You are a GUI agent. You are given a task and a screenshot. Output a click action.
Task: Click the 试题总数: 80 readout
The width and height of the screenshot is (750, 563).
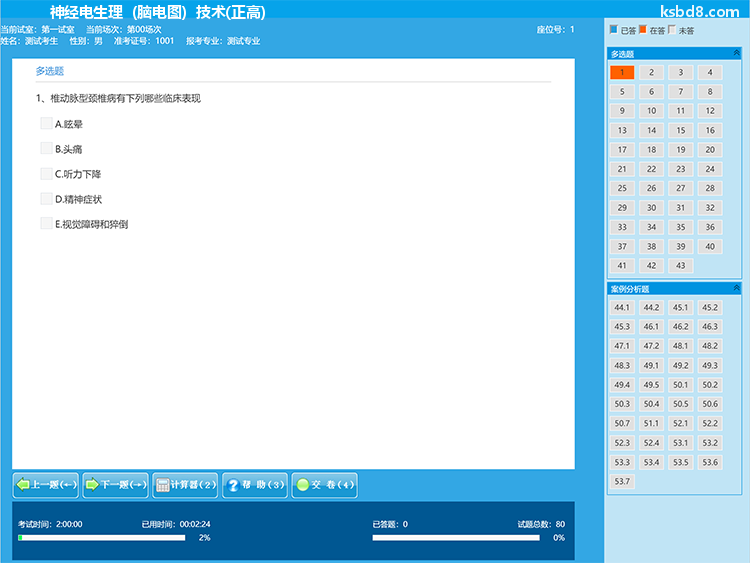541,524
